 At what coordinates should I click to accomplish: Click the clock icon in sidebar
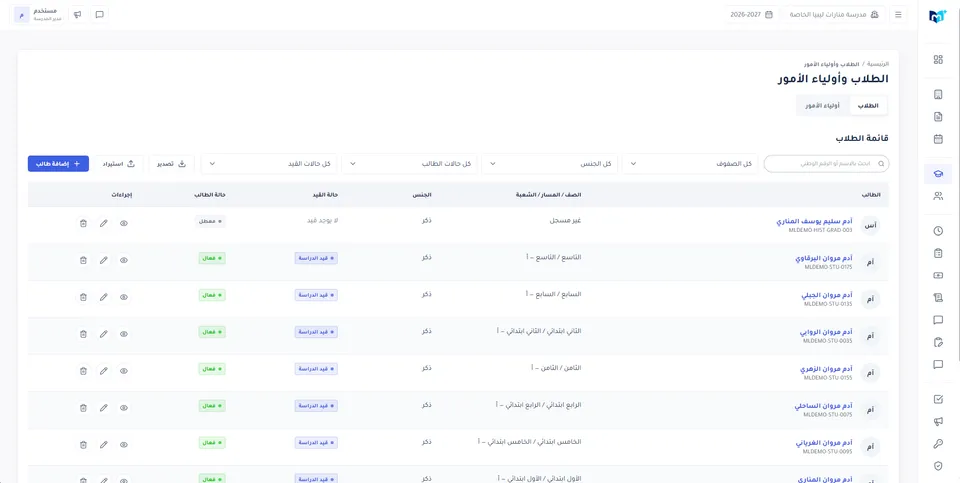(938, 231)
